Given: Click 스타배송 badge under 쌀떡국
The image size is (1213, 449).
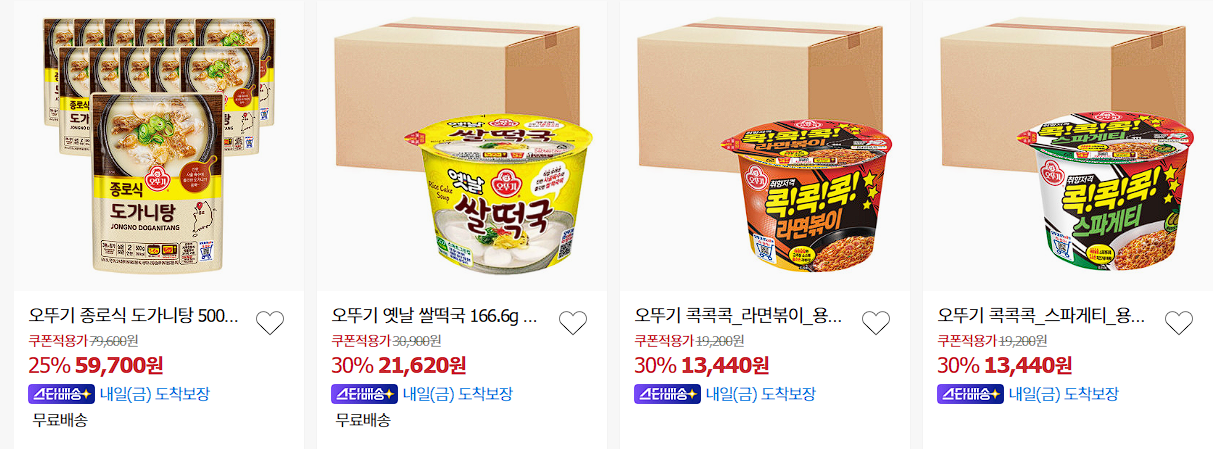Looking at the screenshot, I should 364,394.
